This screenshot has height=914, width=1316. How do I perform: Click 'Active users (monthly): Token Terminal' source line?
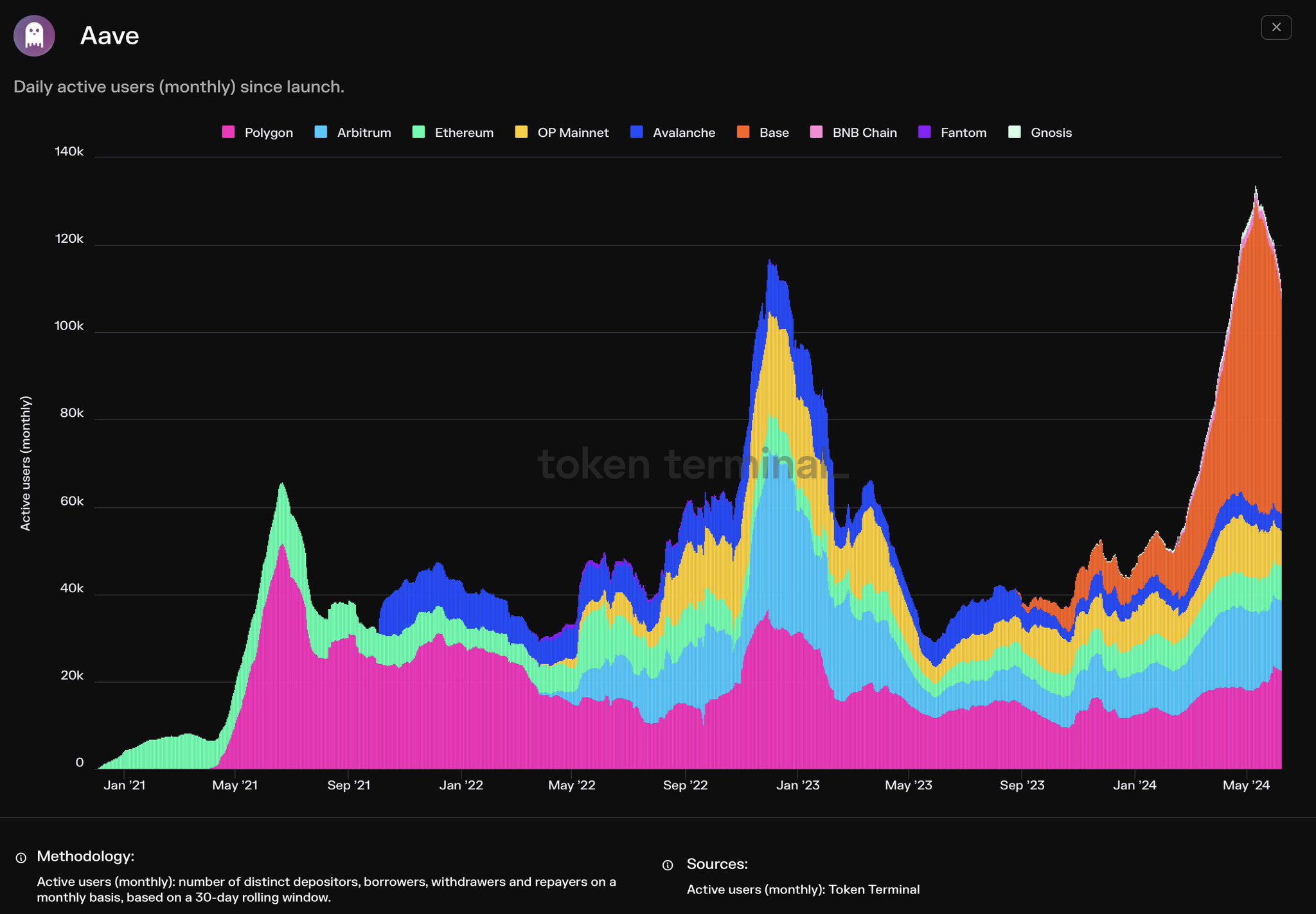pos(803,890)
